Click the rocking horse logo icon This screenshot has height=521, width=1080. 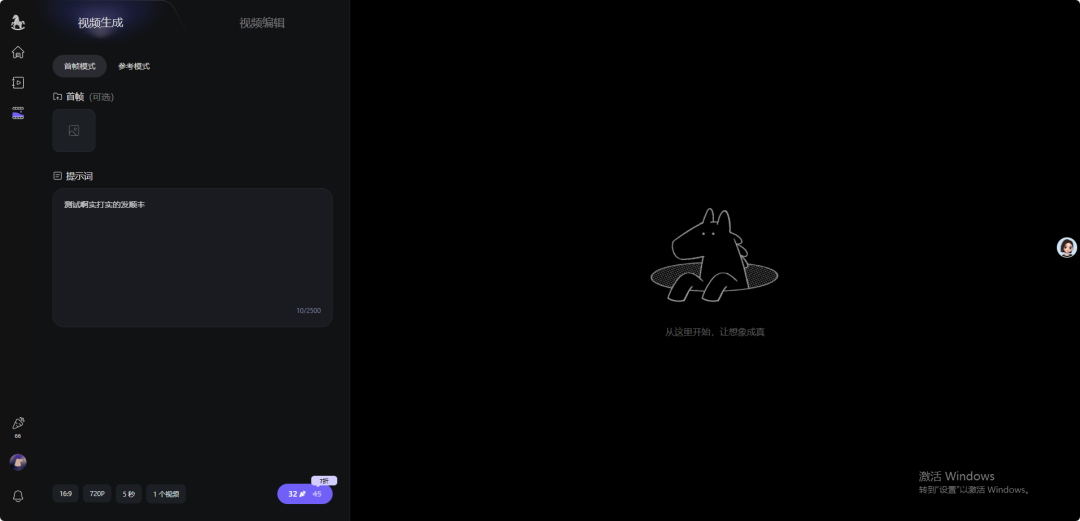point(18,22)
